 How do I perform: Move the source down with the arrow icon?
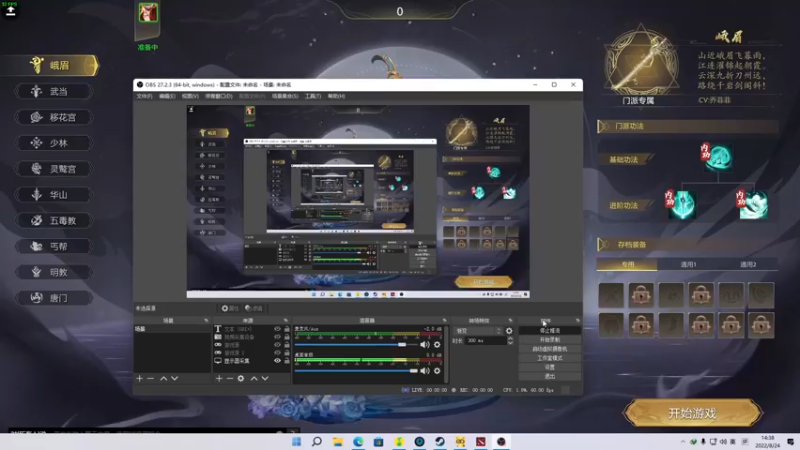265,379
